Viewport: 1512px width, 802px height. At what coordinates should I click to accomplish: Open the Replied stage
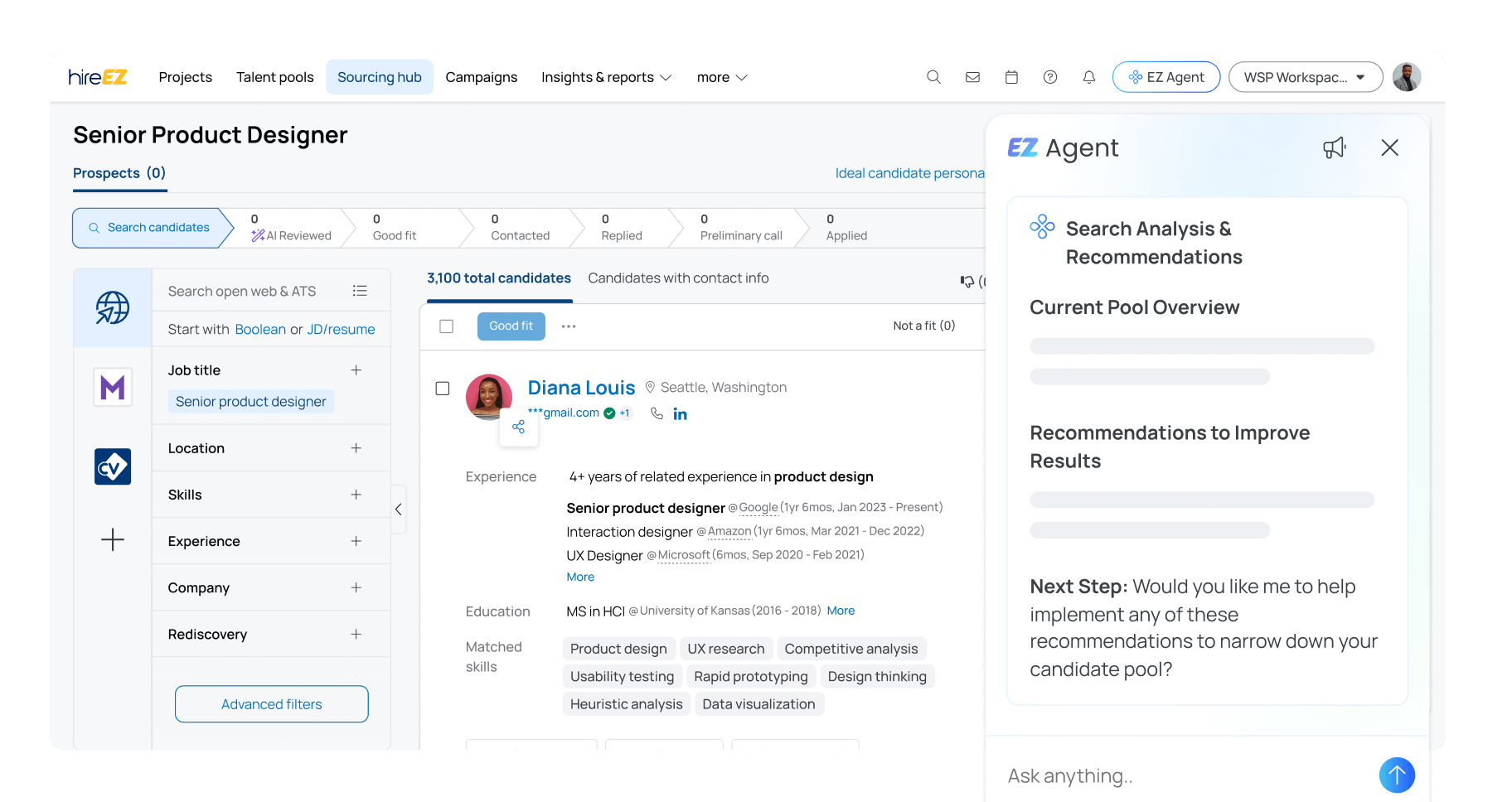tap(622, 228)
